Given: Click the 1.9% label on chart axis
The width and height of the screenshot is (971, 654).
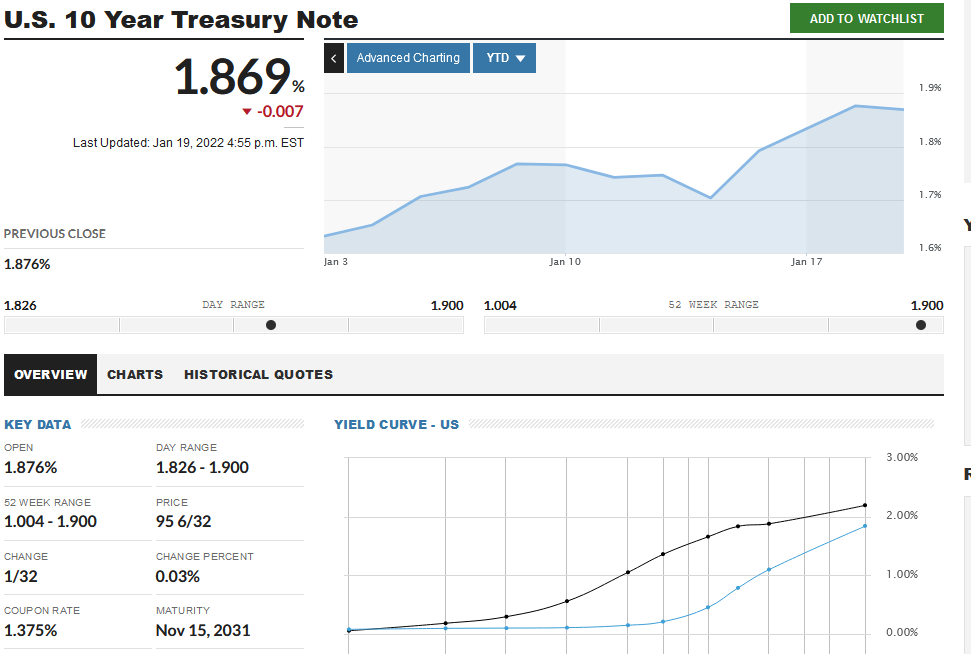Looking at the screenshot, I should pyautogui.click(x=930, y=88).
